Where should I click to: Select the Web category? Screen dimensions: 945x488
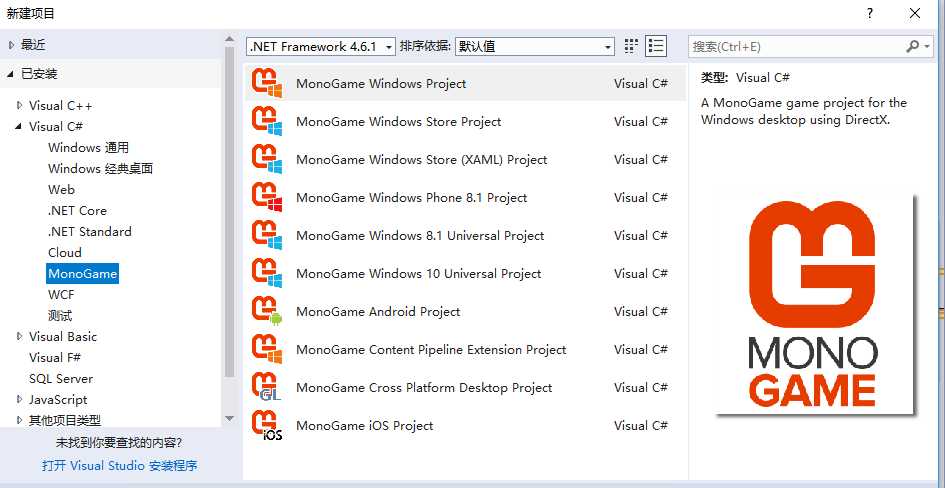(x=61, y=190)
